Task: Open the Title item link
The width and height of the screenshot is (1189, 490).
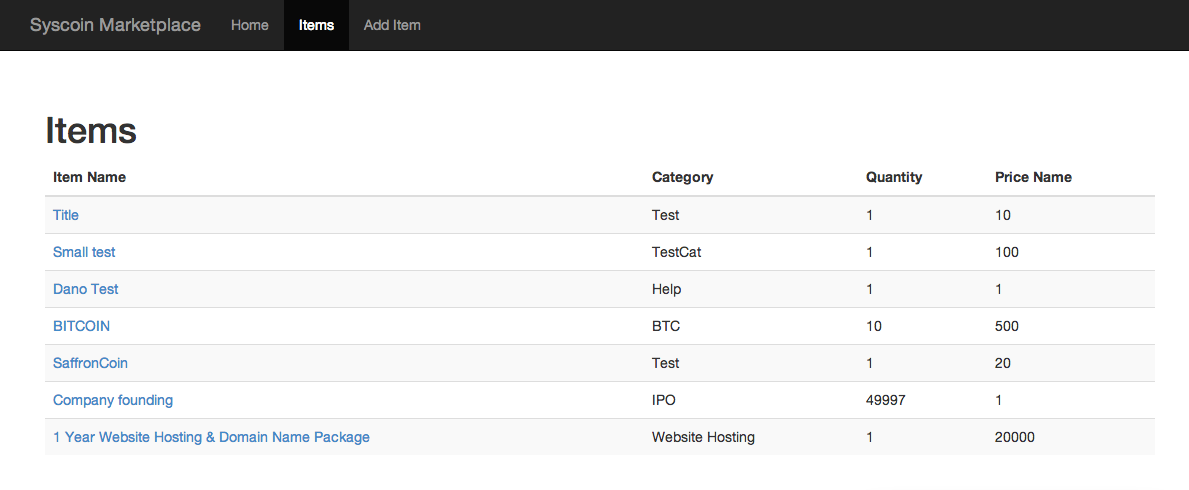Action: tap(66, 215)
